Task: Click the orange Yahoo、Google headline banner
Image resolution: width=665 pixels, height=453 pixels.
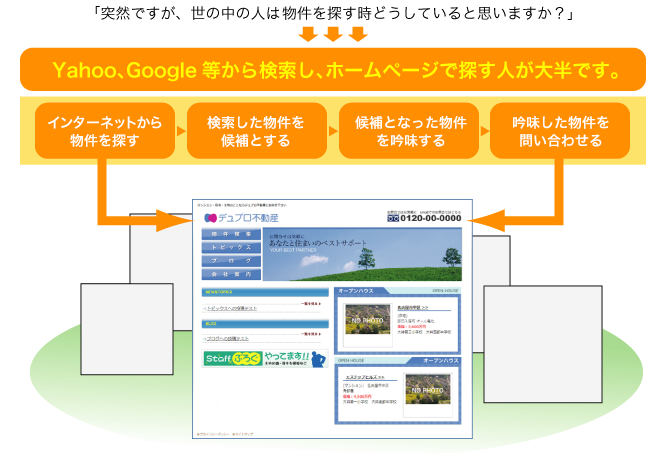Action: 333,70
